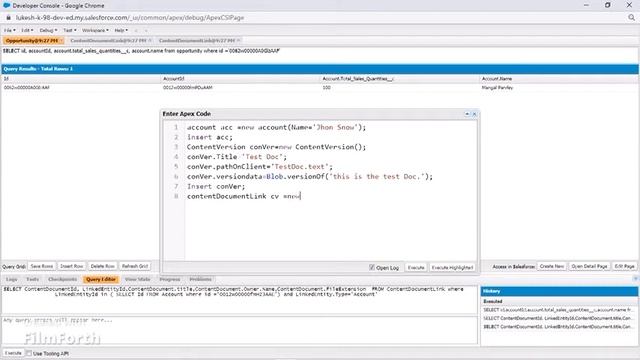The height and width of the screenshot is (360, 640).
Task: Click the Delete Row button
Action: tap(102, 266)
